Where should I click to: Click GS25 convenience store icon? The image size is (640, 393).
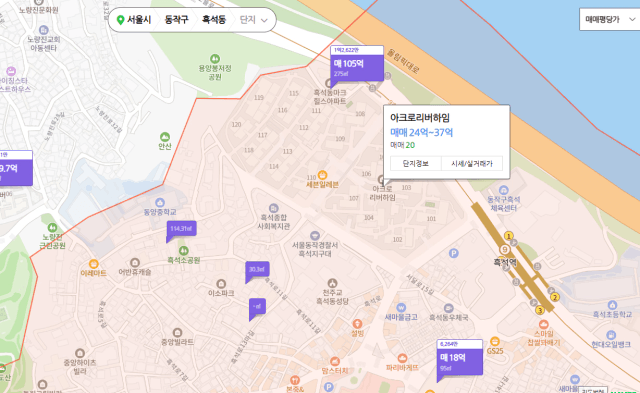point(495,341)
